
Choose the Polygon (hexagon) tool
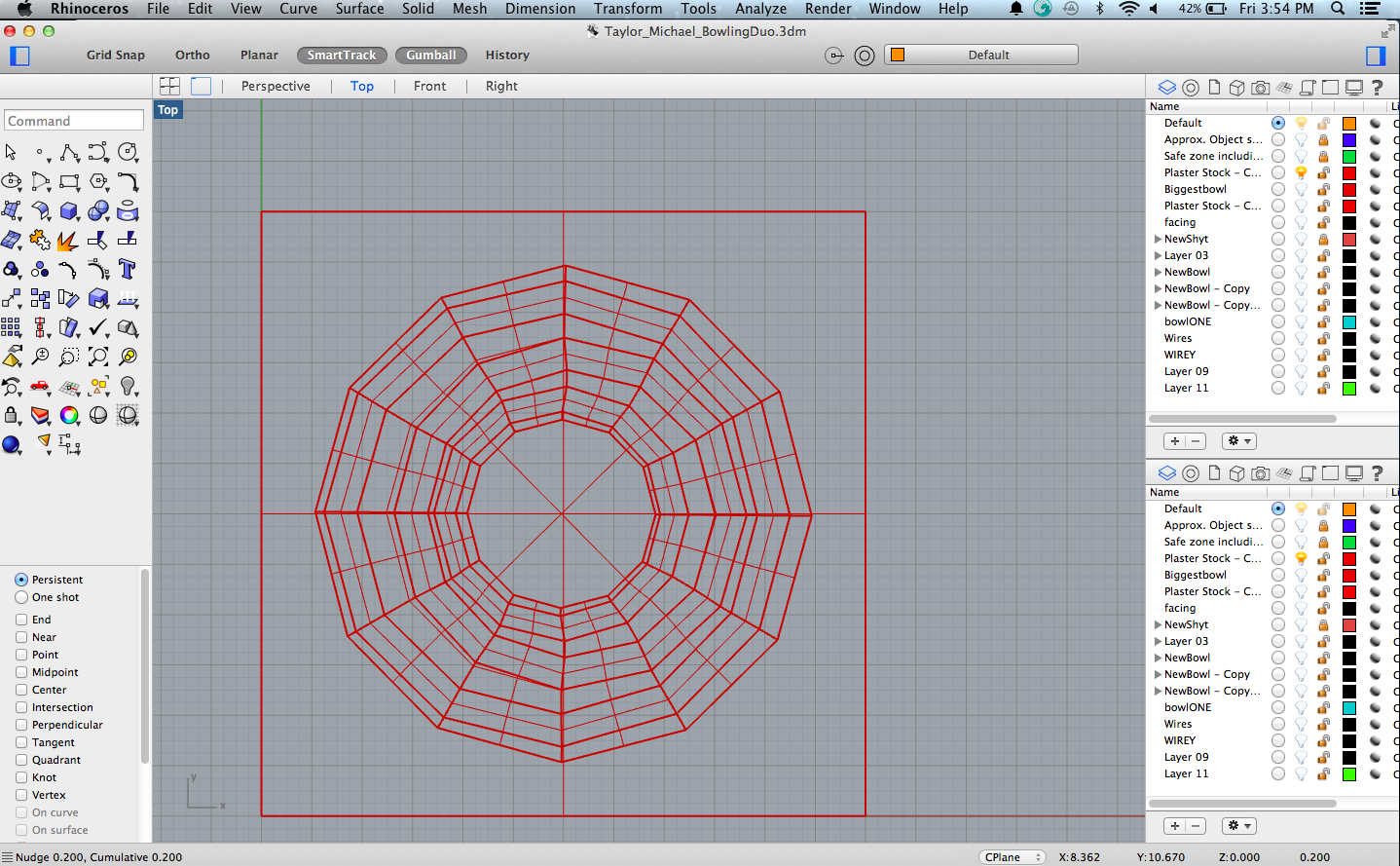[x=98, y=181]
